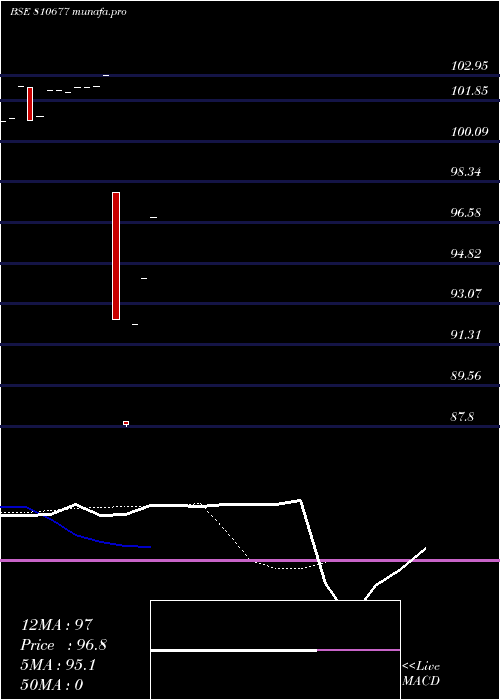
Task: Click the red candlestick near 101.85
Action: pyautogui.click(x=30, y=104)
